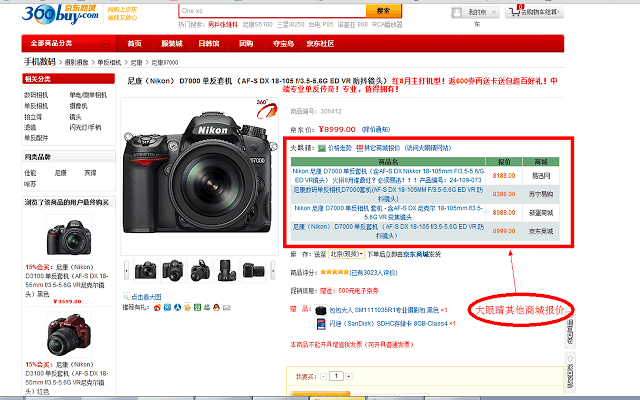640x400 pixels.
Task: Open the 已有3023人评价 reviews link
Action: [373, 272]
